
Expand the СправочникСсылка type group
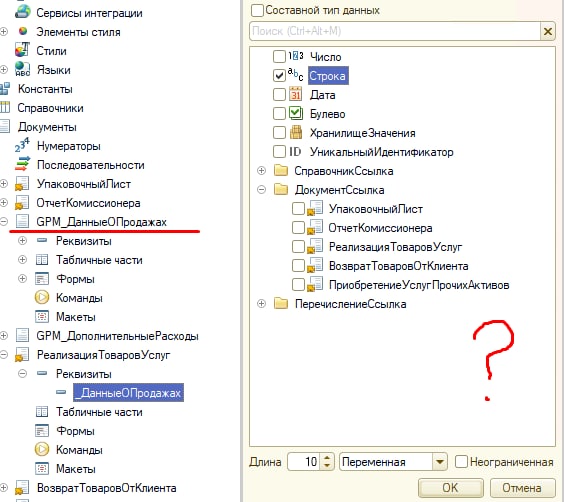tap(261, 170)
